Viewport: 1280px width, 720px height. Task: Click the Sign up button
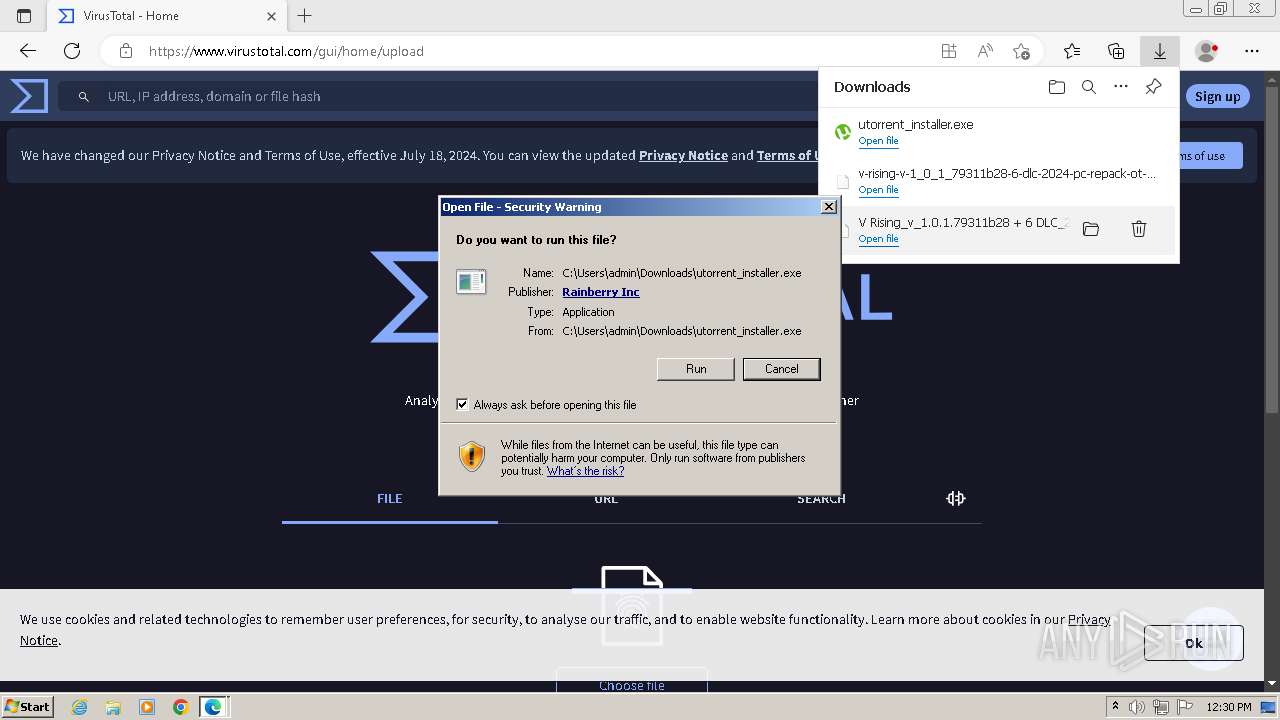(x=1217, y=96)
